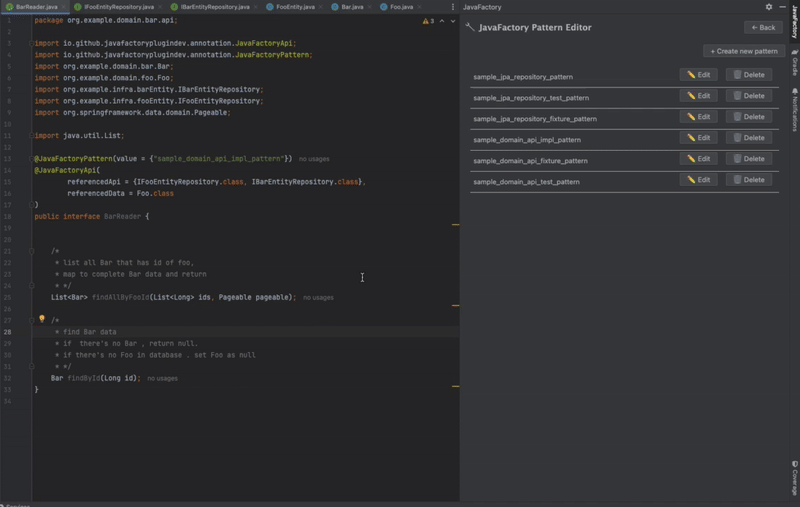Edit sample_jpa_repository_test_pattern

(x=698, y=96)
